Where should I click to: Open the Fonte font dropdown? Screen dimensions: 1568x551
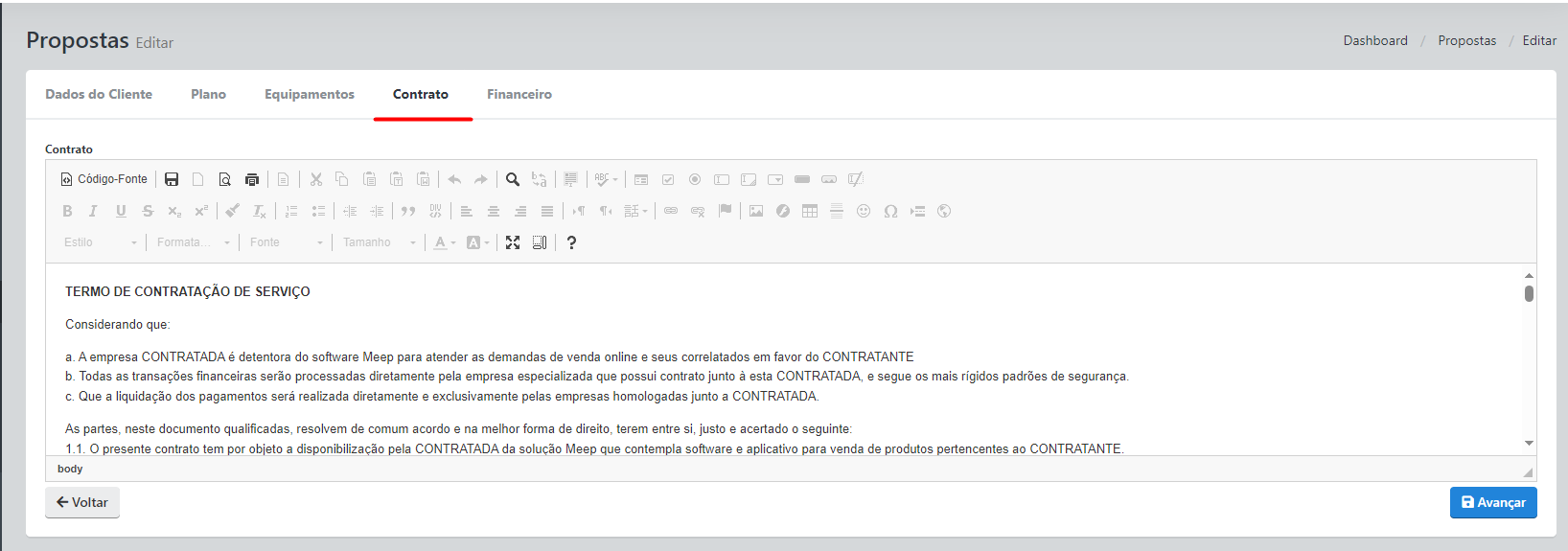(287, 242)
